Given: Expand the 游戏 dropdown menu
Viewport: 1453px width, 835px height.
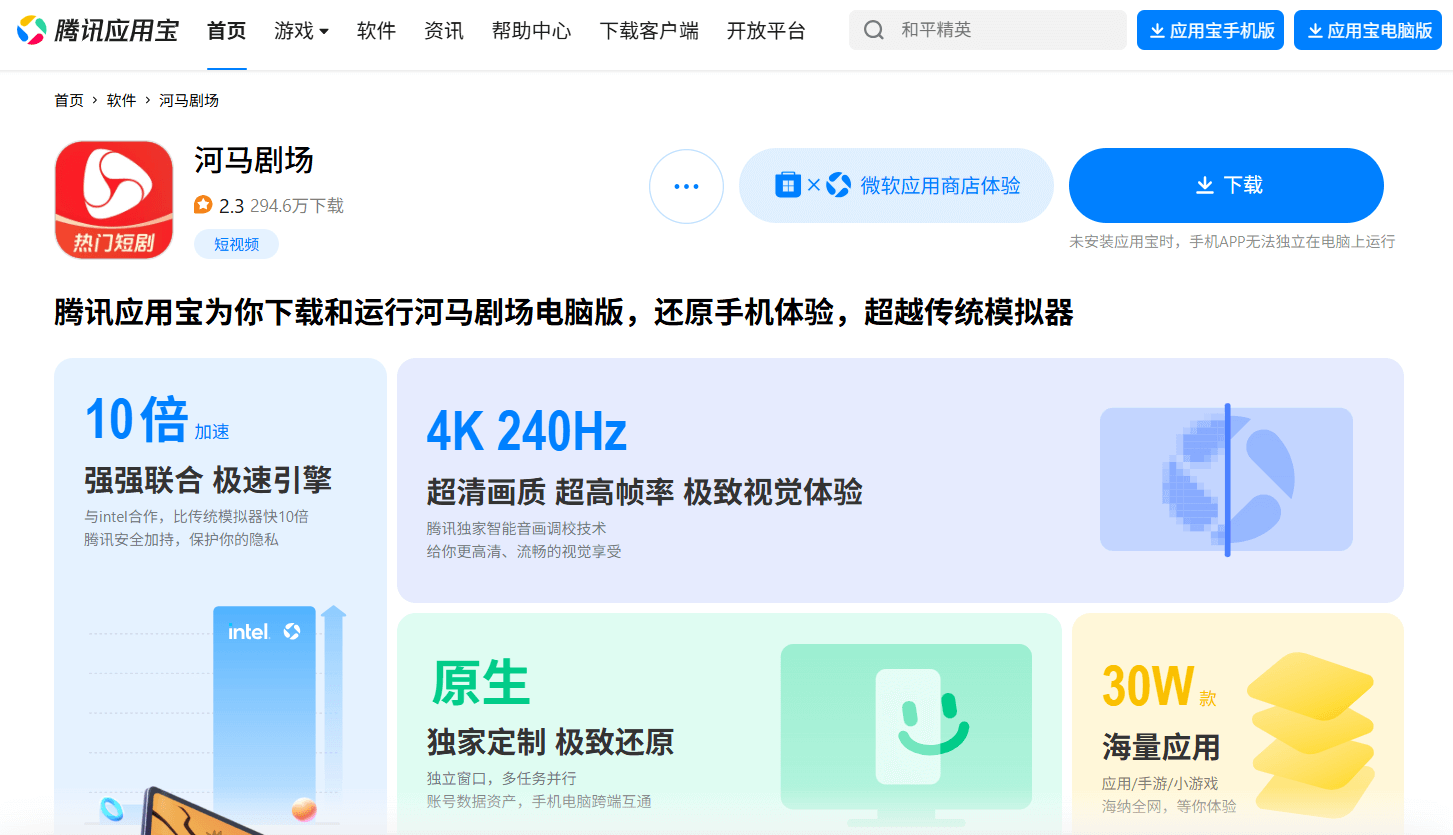Looking at the screenshot, I should (302, 31).
